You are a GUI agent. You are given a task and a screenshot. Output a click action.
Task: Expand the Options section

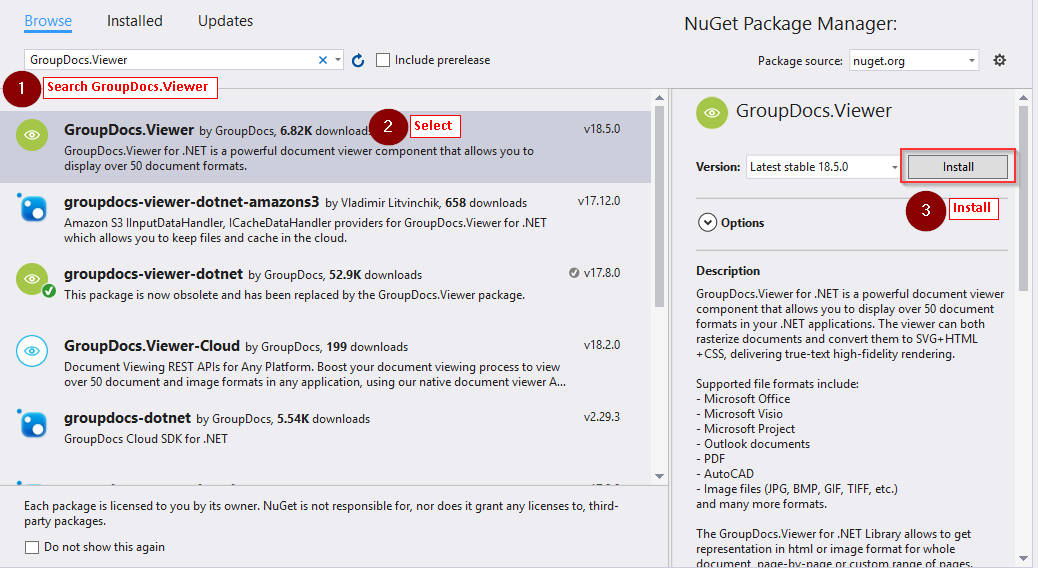[x=708, y=223]
